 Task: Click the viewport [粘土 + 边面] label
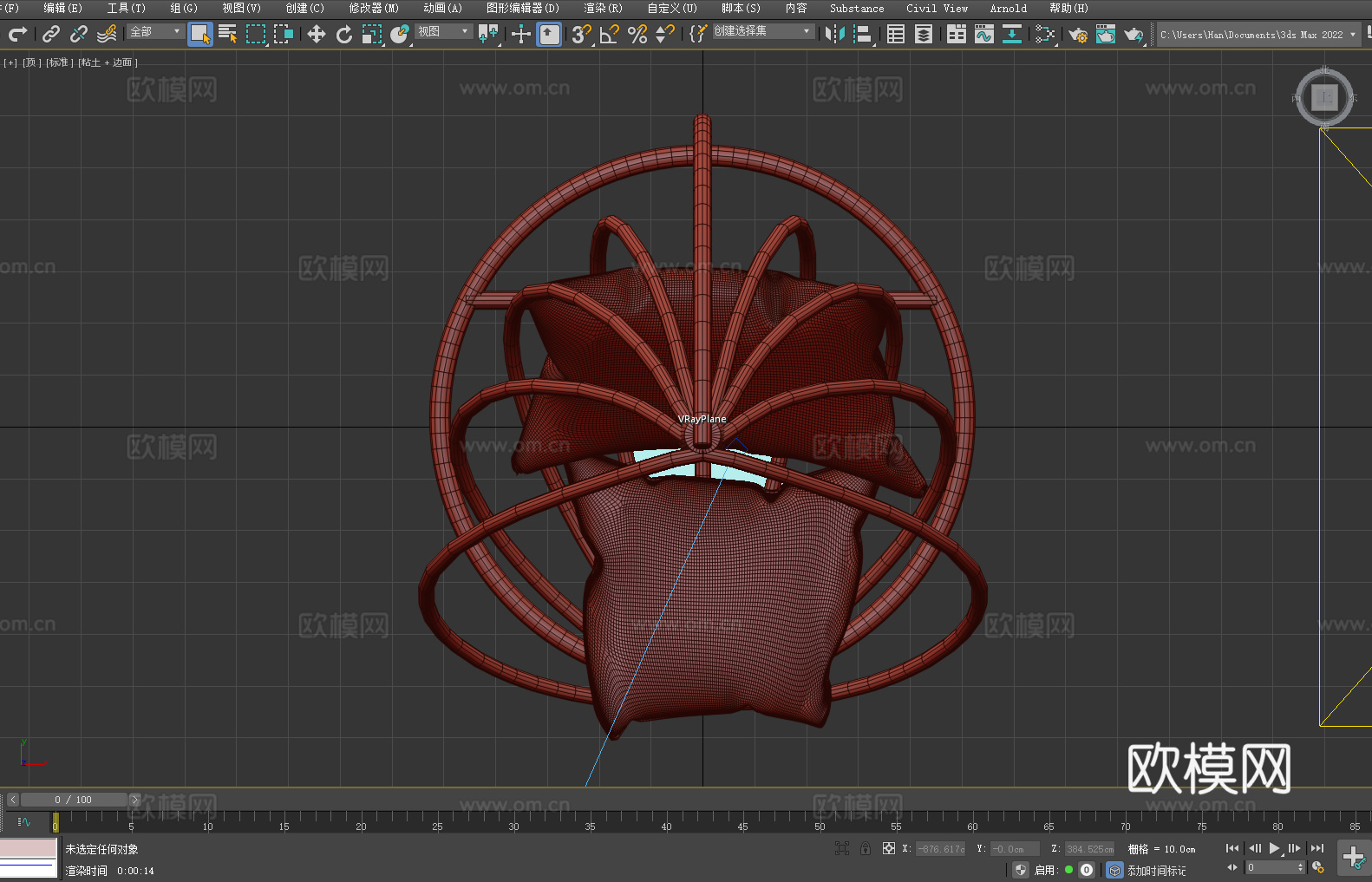click(x=108, y=62)
